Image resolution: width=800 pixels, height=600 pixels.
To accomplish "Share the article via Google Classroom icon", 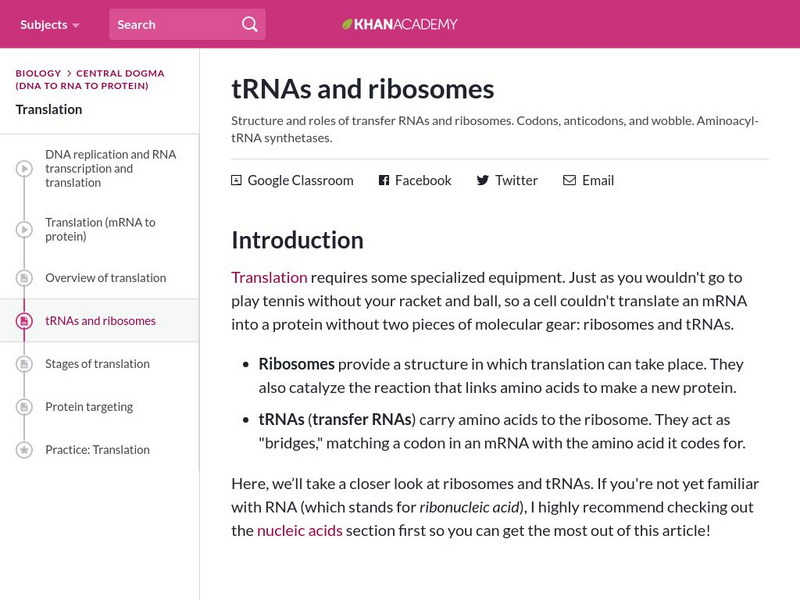I will point(235,180).
